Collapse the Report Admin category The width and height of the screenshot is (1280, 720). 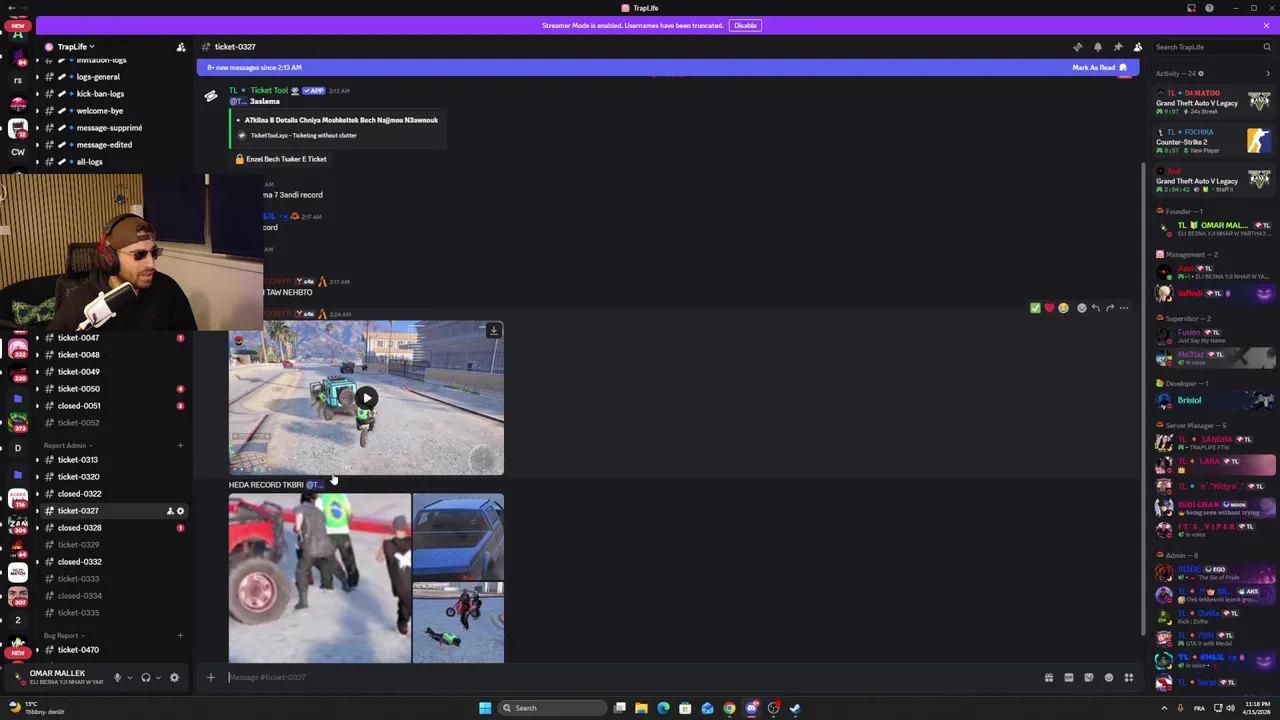(68, 446)
